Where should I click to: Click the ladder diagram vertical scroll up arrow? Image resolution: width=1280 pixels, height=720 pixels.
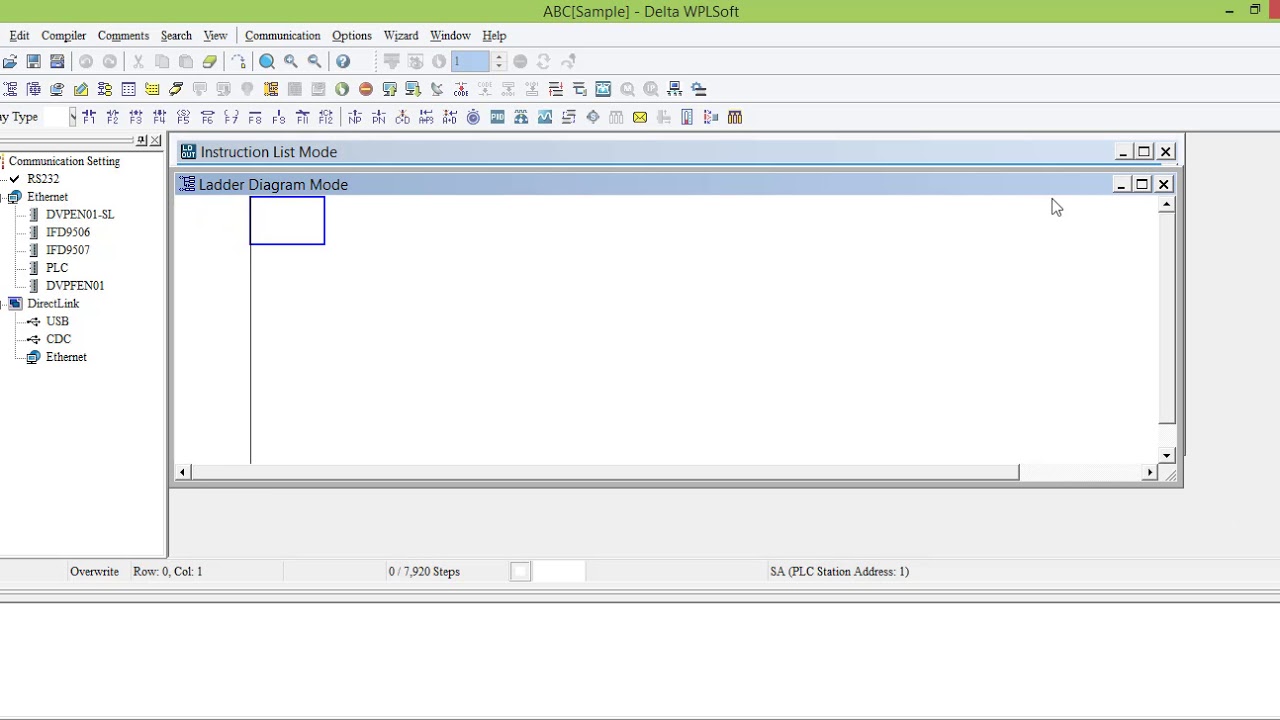[x=1166, y=205]
